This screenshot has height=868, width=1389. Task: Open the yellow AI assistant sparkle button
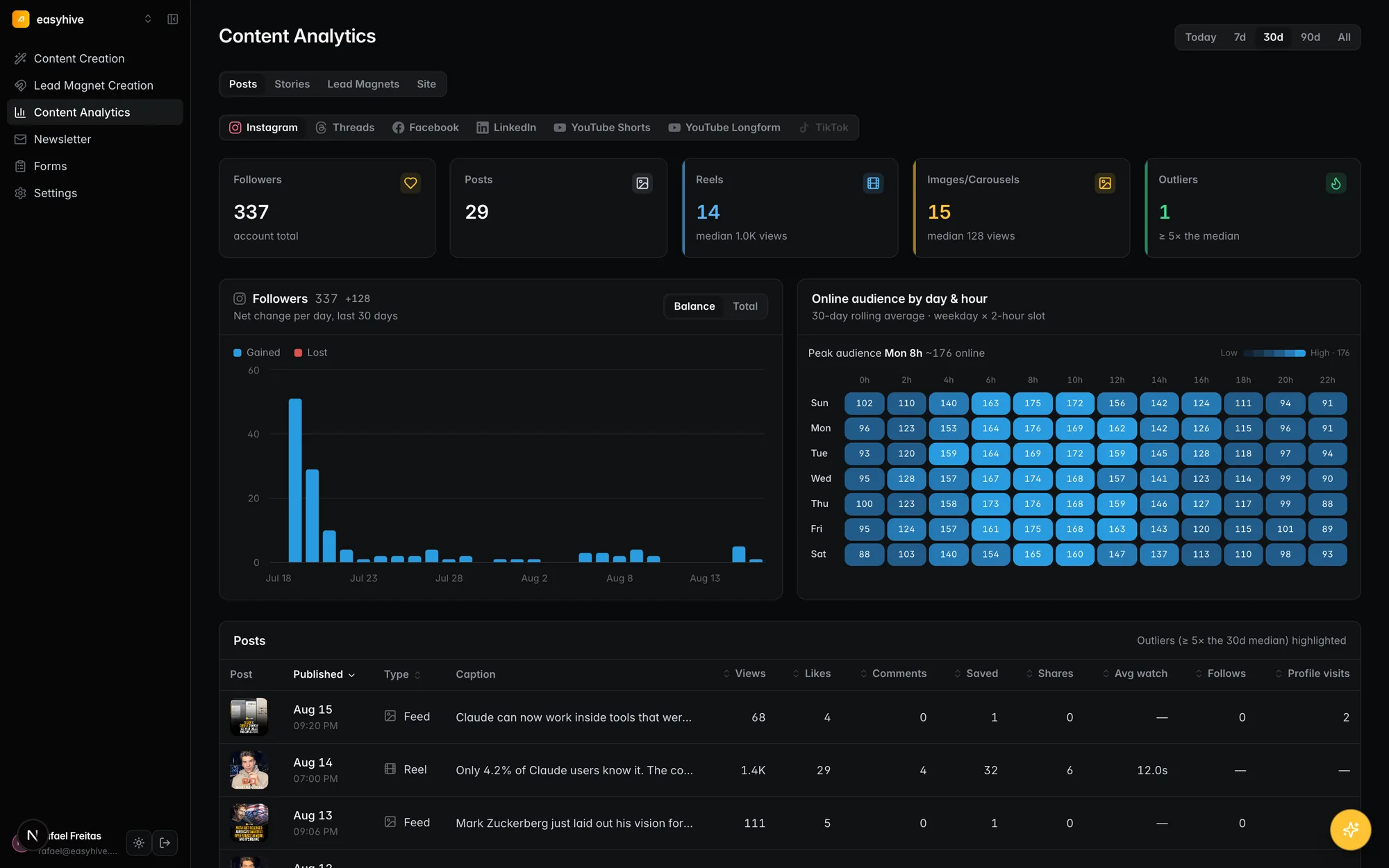click(1350, 830)
